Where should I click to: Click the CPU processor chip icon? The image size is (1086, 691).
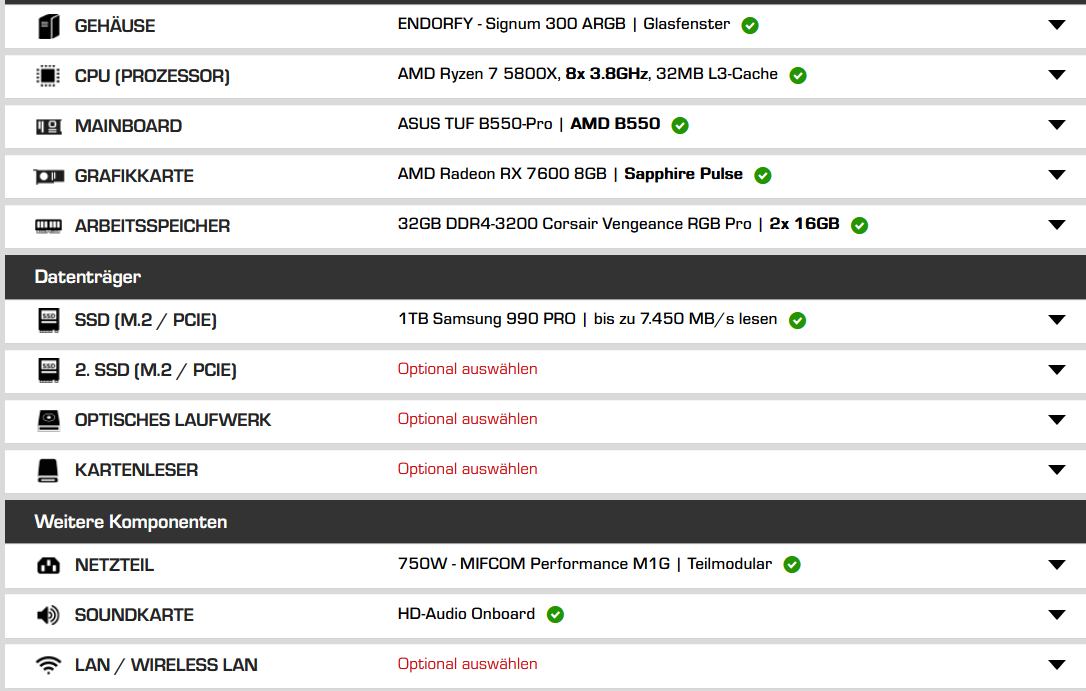pos(48,75)
